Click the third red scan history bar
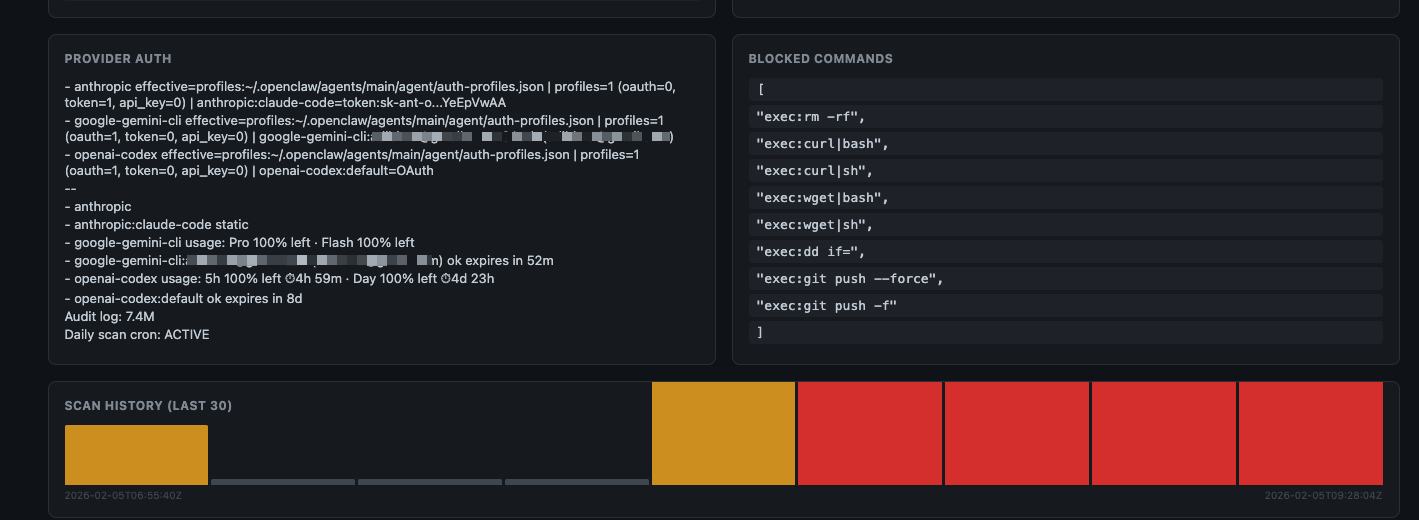This screenshot has height=520, width=1419. (1164, 433)
